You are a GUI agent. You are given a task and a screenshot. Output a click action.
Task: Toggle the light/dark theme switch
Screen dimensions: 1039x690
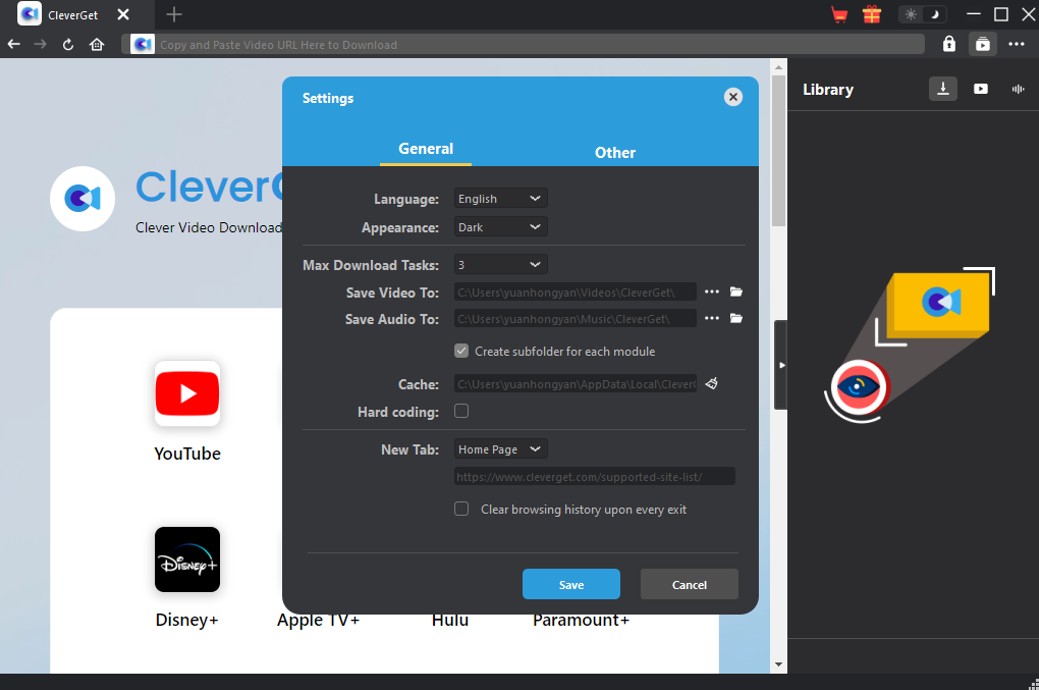(922, 15)
